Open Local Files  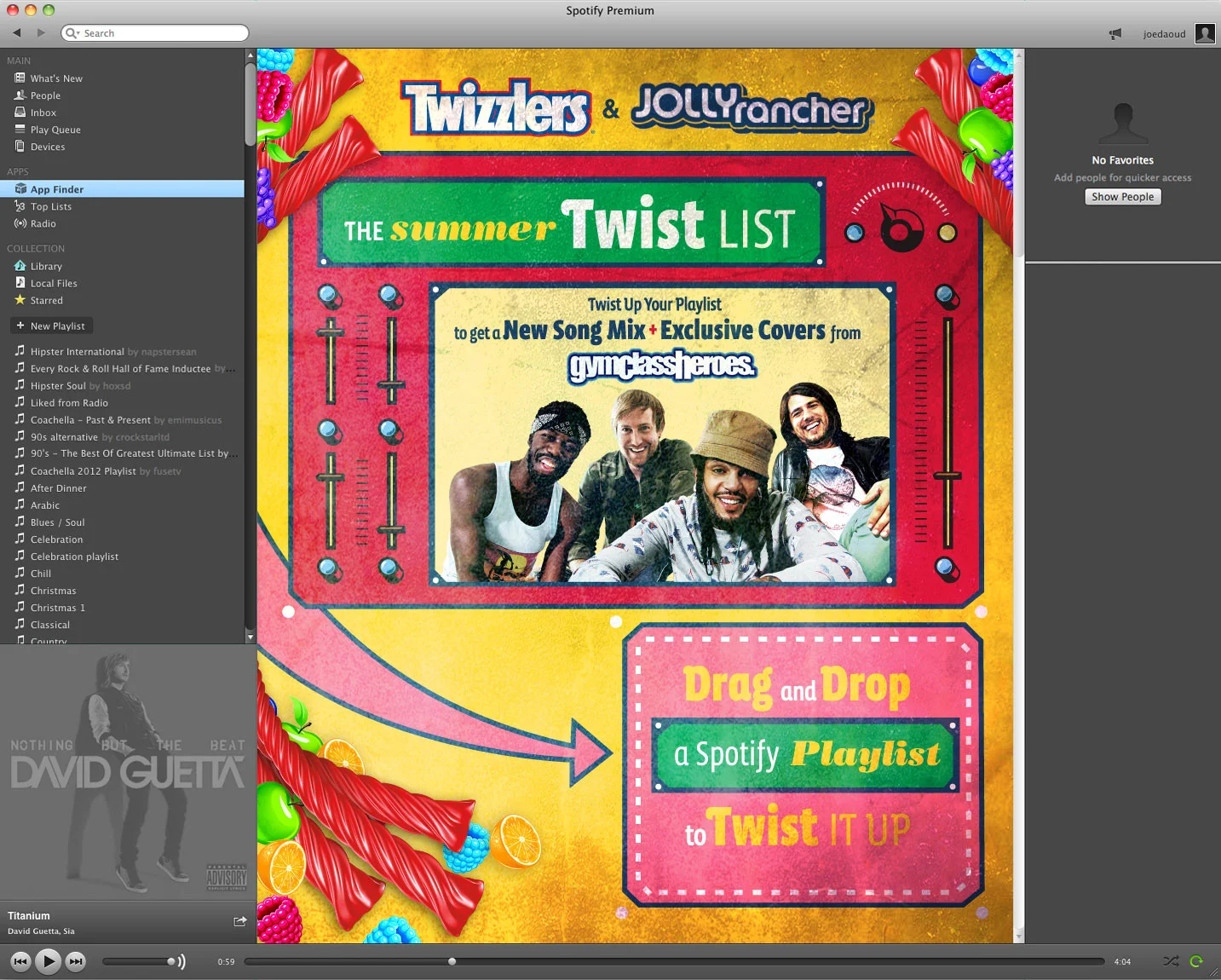[54, 283]
